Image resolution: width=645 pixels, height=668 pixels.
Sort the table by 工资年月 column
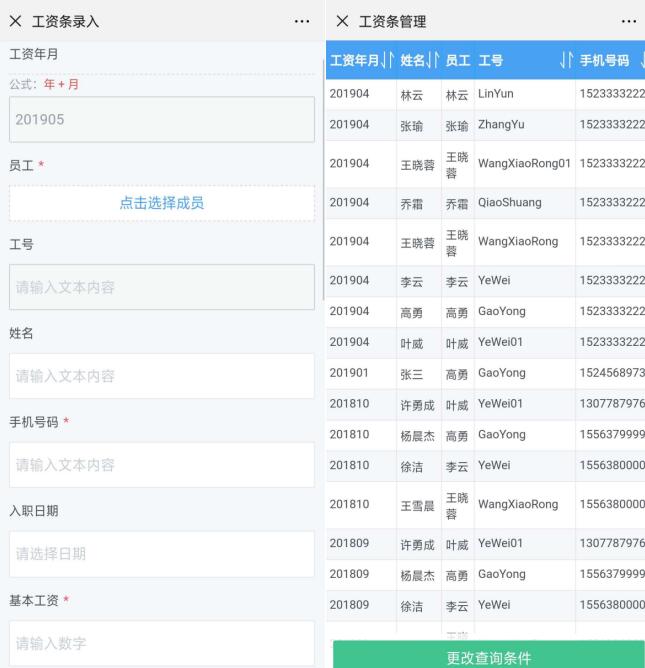pos(388,60)
